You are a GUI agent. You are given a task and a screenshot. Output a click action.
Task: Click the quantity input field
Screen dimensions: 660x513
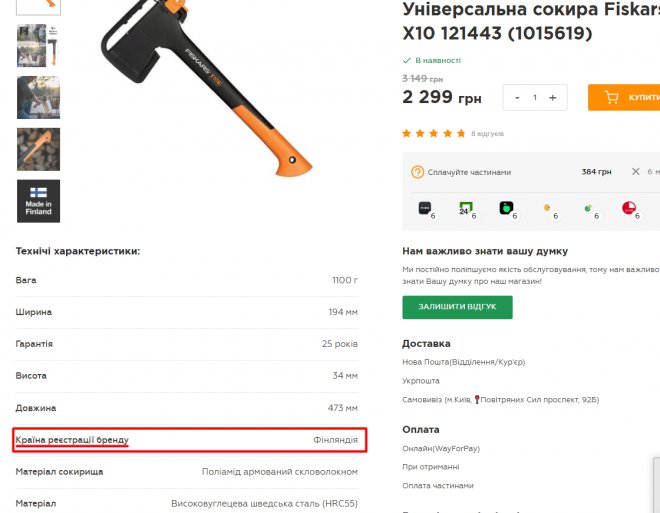point(535,98)
